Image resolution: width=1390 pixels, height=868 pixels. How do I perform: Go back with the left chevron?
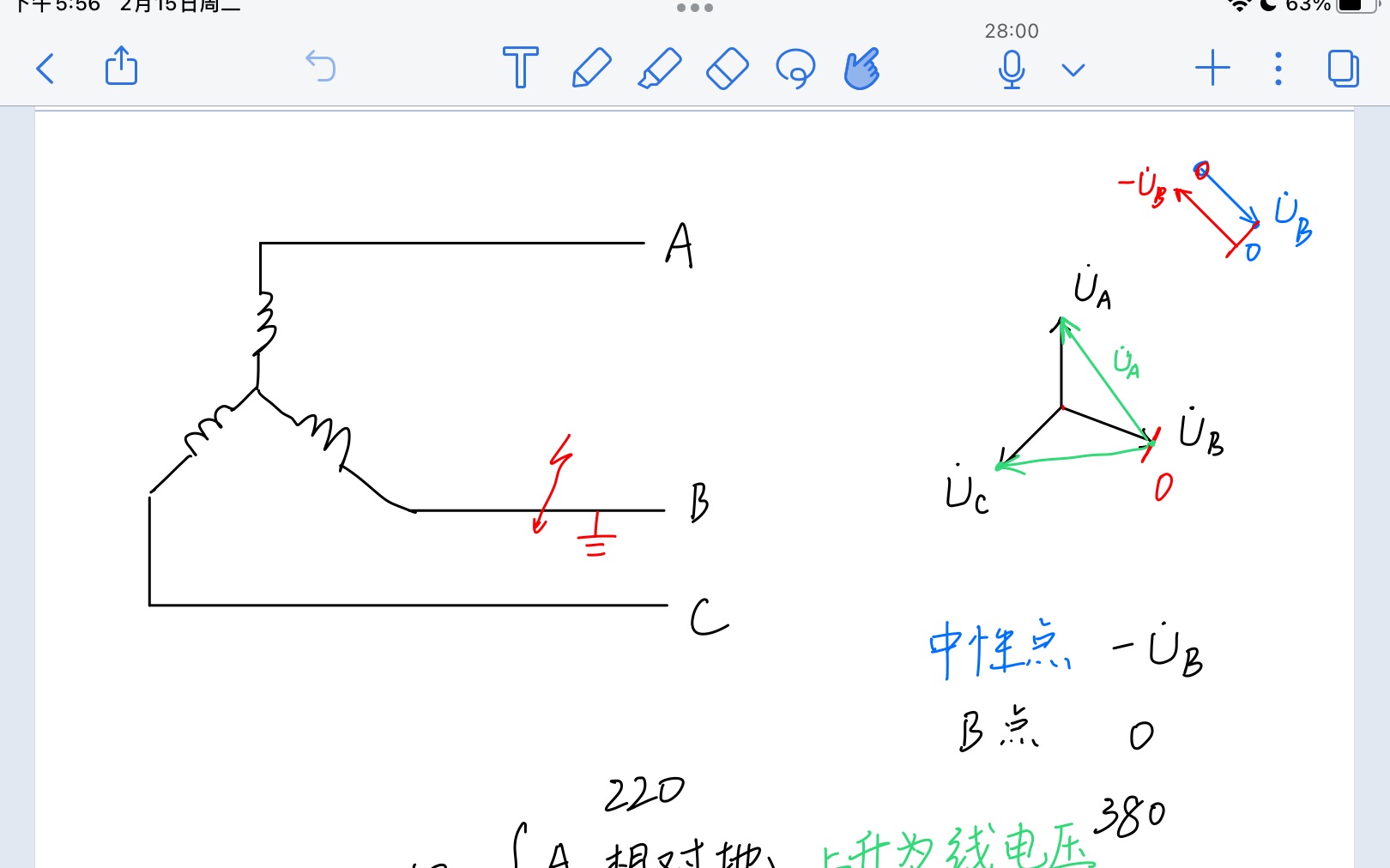45,69
